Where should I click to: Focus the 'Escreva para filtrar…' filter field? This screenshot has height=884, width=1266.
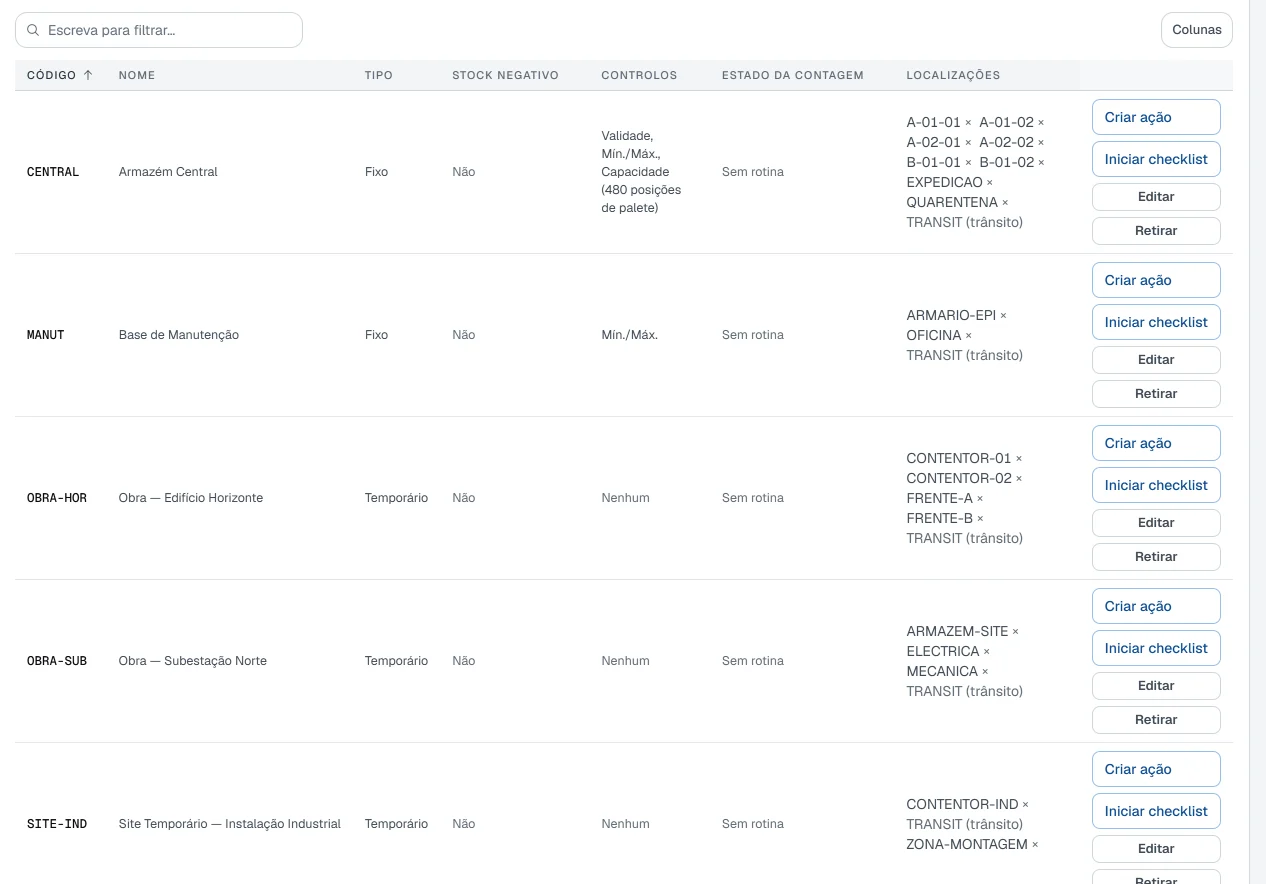[x=159, y=30]
